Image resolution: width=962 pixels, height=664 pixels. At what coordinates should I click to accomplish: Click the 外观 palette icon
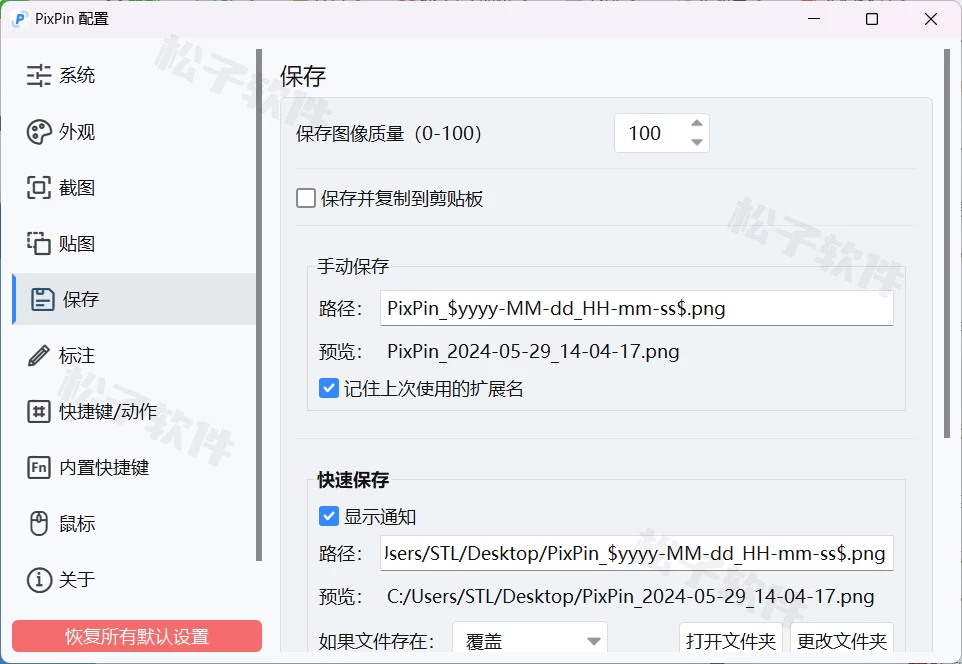tap(39, 132)
